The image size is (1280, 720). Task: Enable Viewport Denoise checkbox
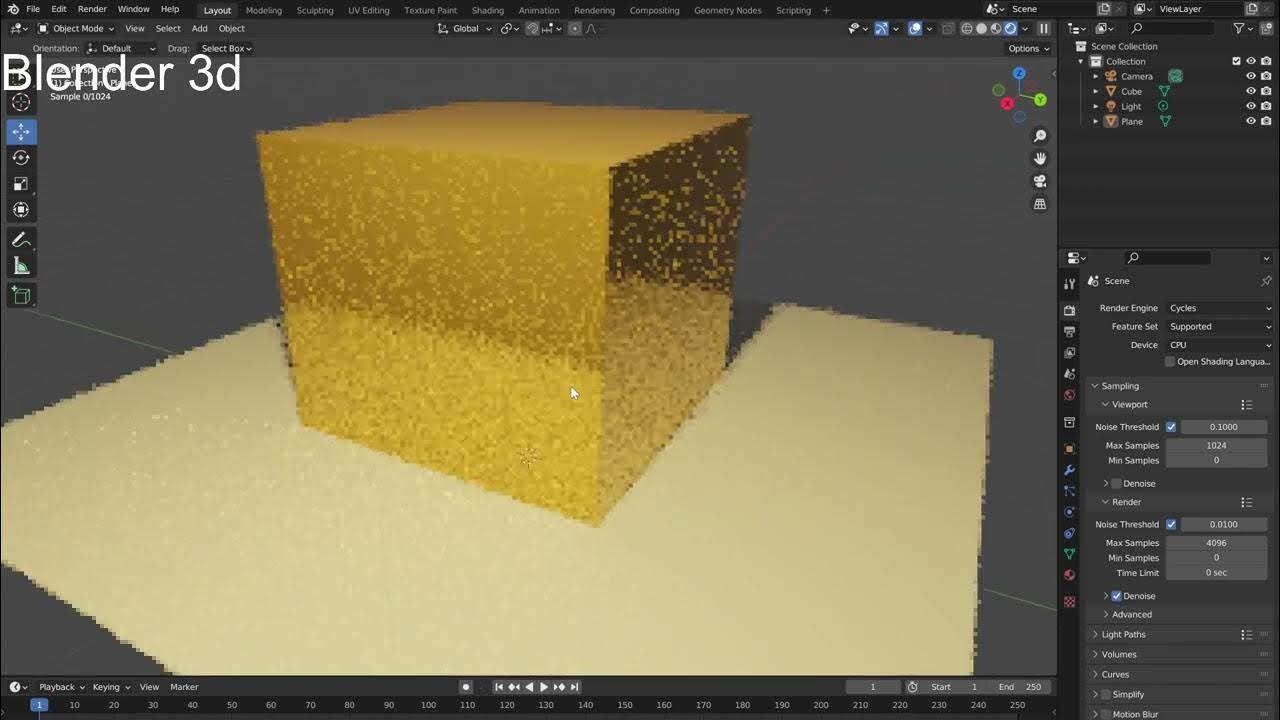1117,483
